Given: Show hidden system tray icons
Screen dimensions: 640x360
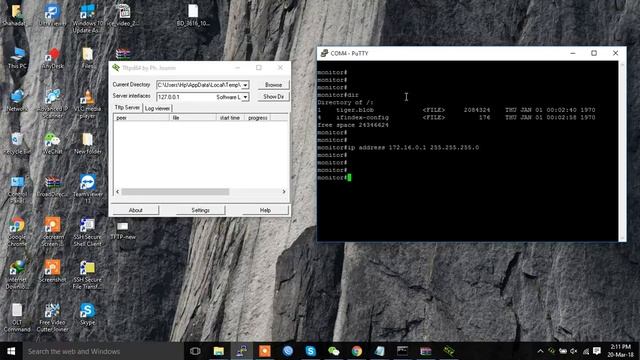Looking at the screenshot, I should coord(540,351).
